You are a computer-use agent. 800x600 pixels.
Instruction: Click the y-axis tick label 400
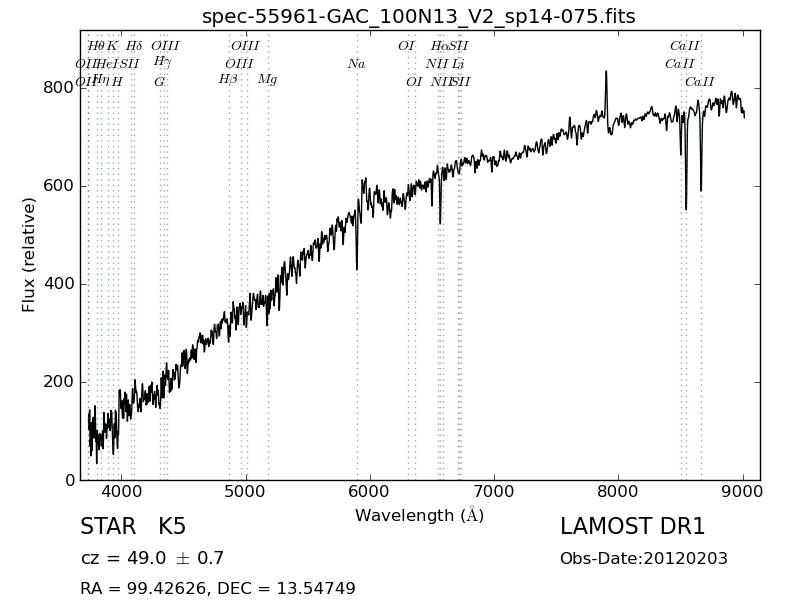click(58, 284)
